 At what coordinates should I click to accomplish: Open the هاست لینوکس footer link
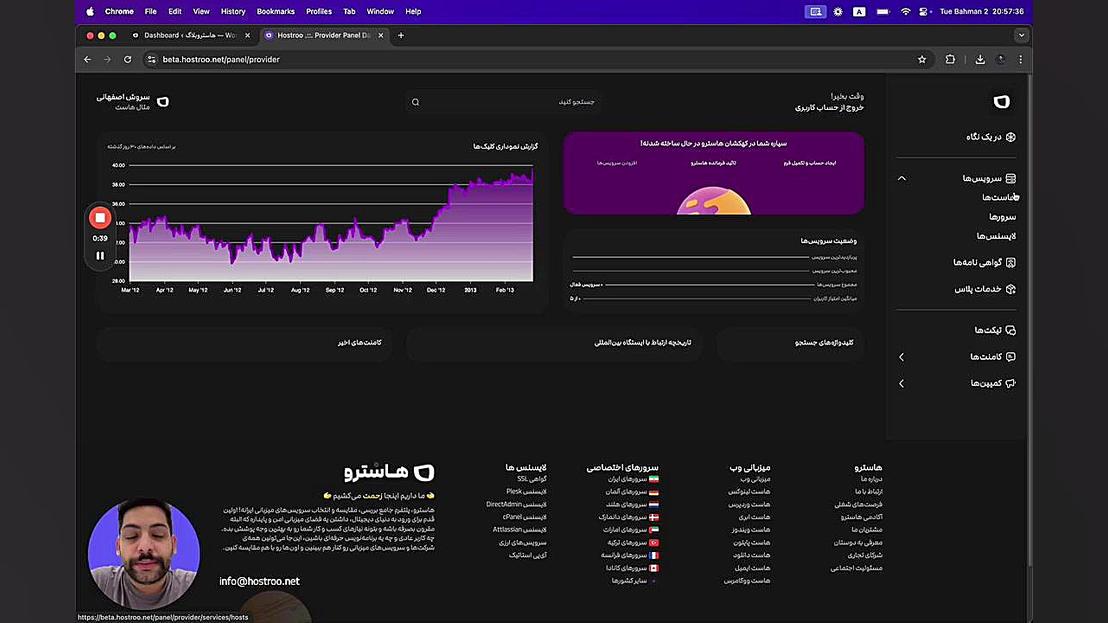pos(749,492)
